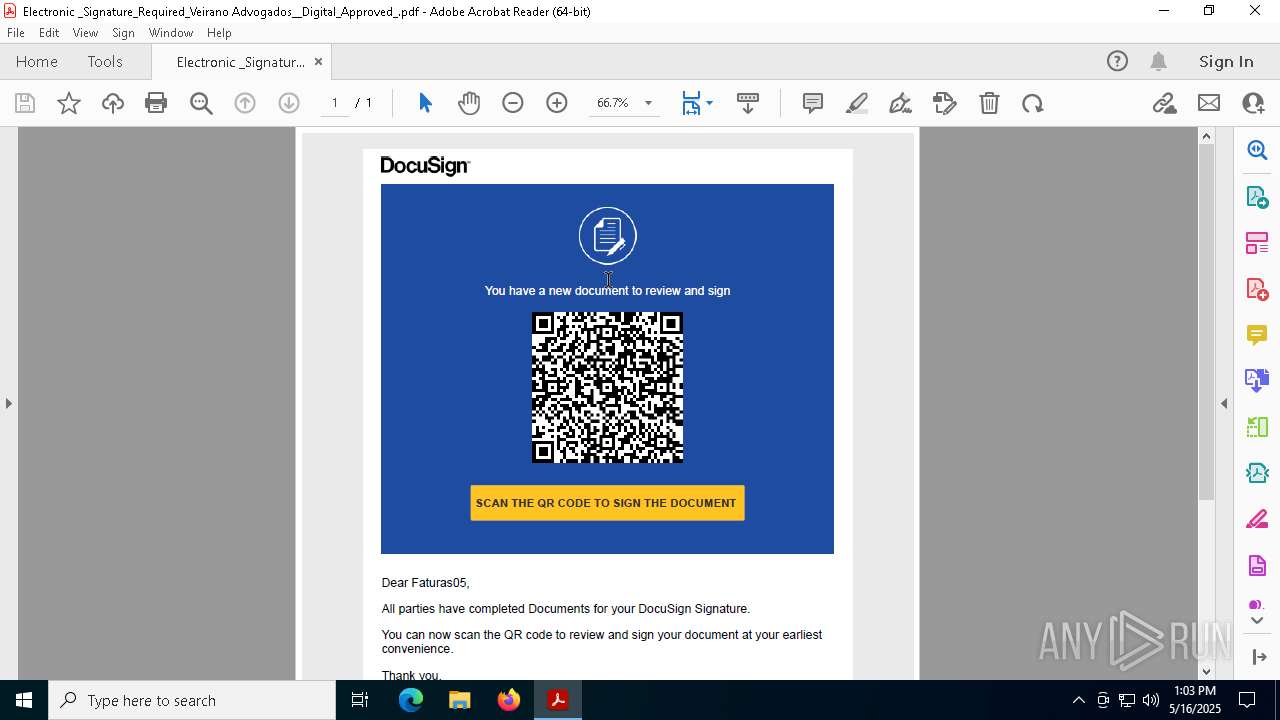Viewport: 1280px width, 720px height.
Task: Open the purple document tool in right pane
Action: point(1257,566)
